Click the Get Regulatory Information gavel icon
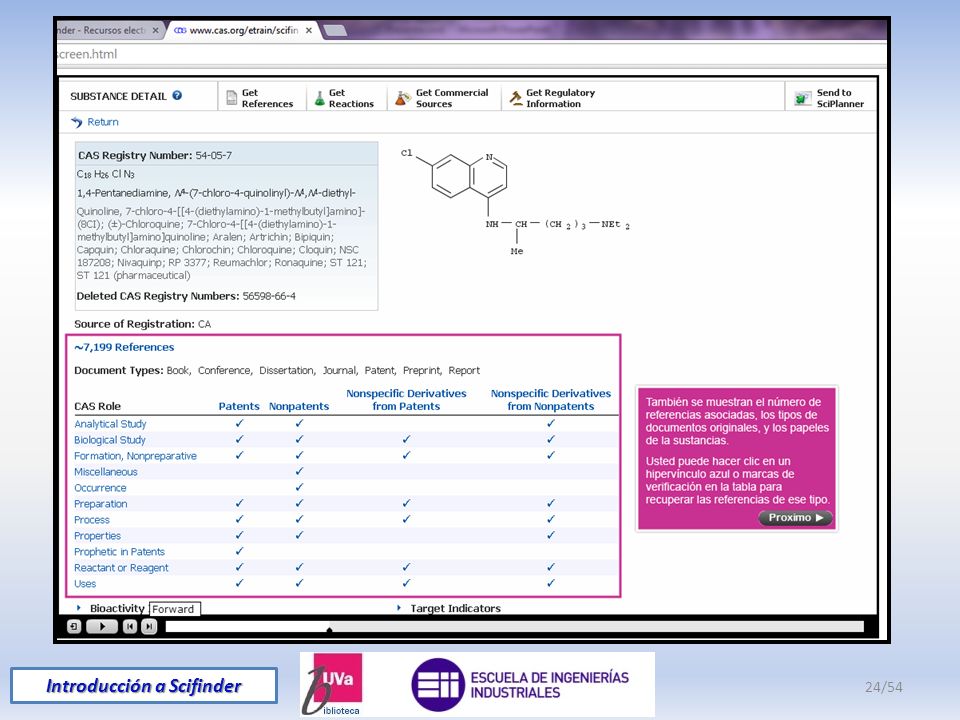Screen dimensions: 960x720 click(516, 98)
